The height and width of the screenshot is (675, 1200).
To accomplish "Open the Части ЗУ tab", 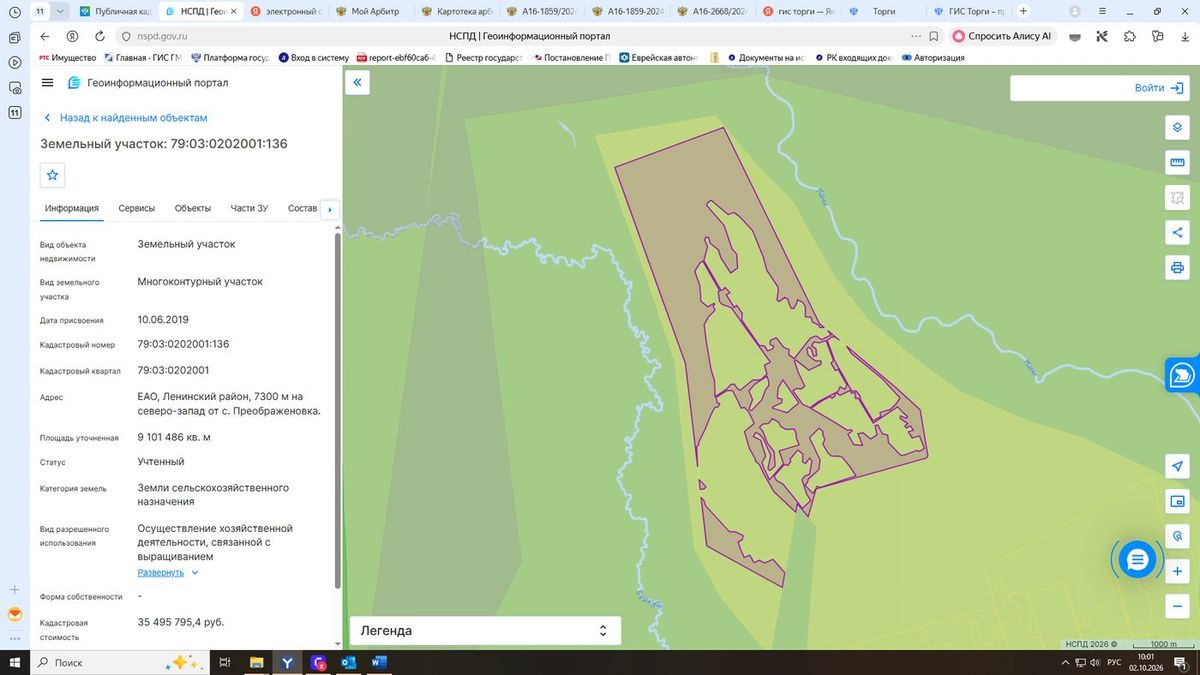I will coord(249,208).
